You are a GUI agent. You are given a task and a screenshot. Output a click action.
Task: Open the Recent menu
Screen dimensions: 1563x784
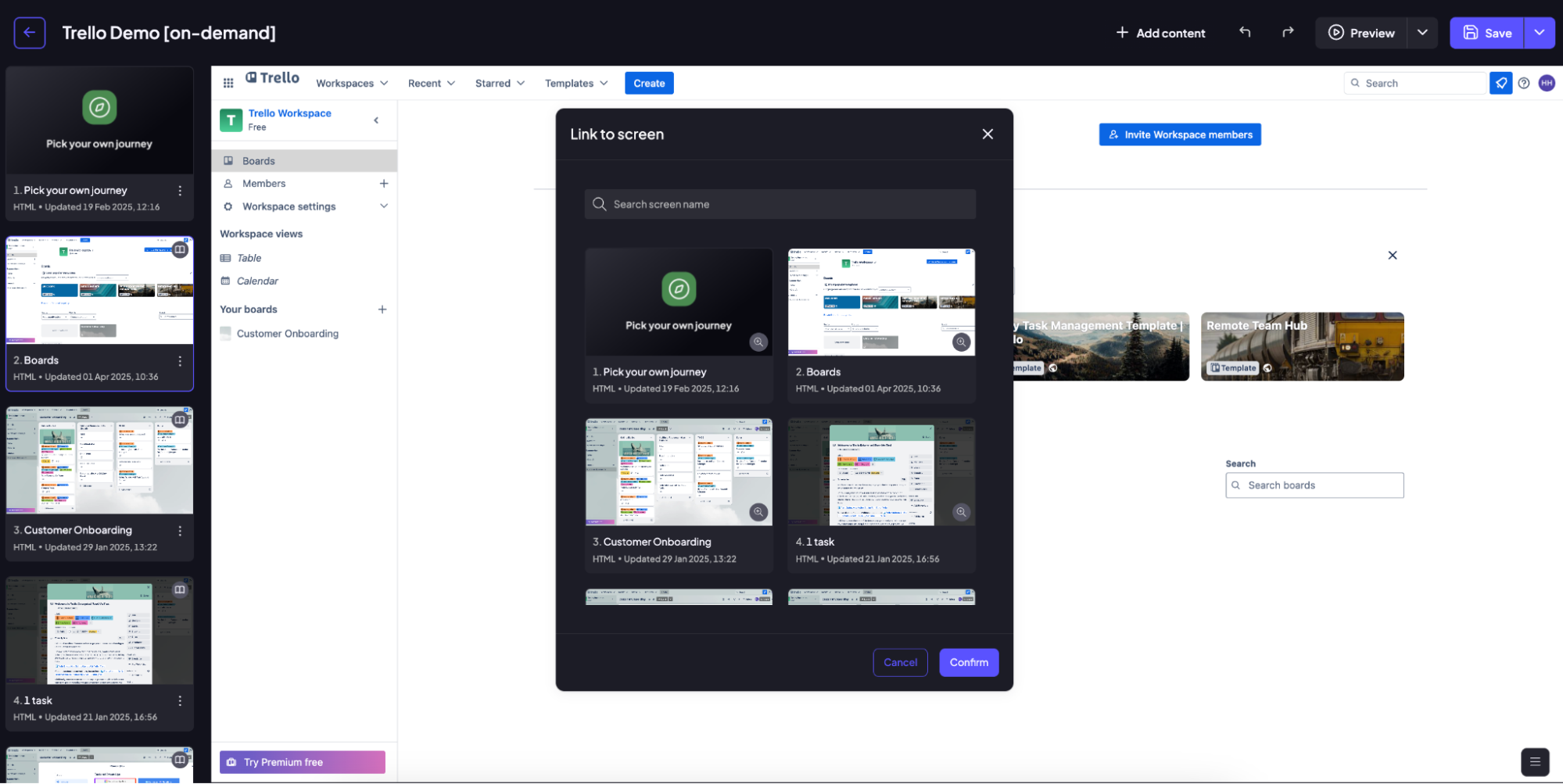point(431,83)
